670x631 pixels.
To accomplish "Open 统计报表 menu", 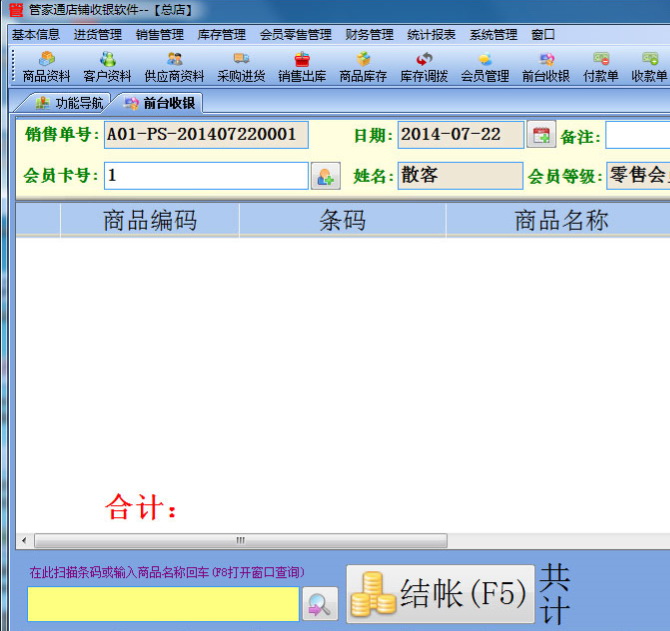I will (x=432, y=35).
